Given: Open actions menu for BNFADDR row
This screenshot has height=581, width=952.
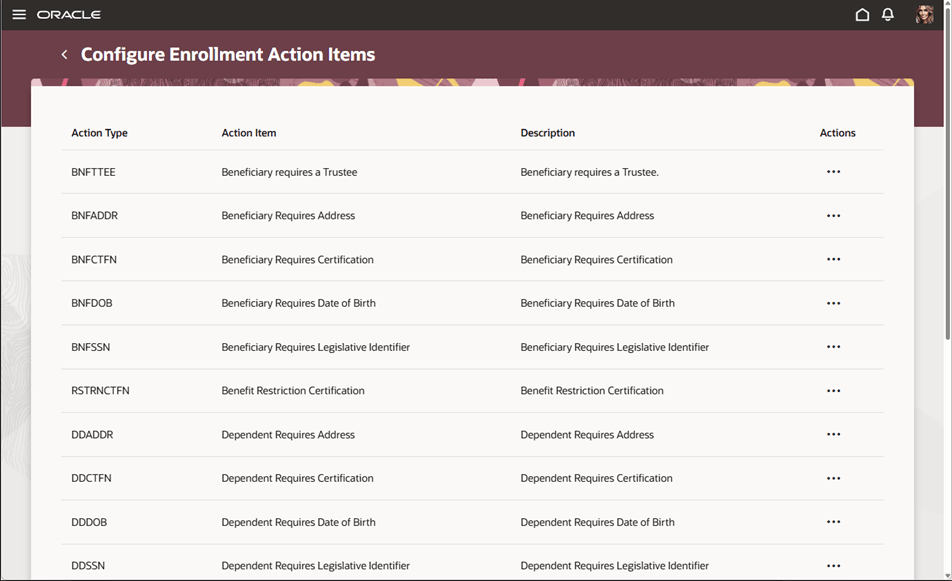Looking at the screenshot, I should [x=834, y=216].
